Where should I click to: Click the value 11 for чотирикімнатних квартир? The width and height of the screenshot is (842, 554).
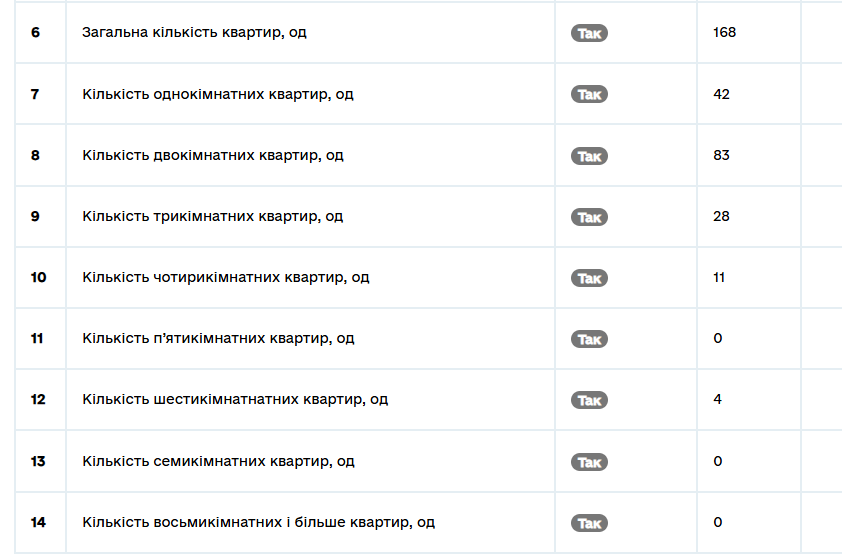pyautogui.click(x=719, y=277)
